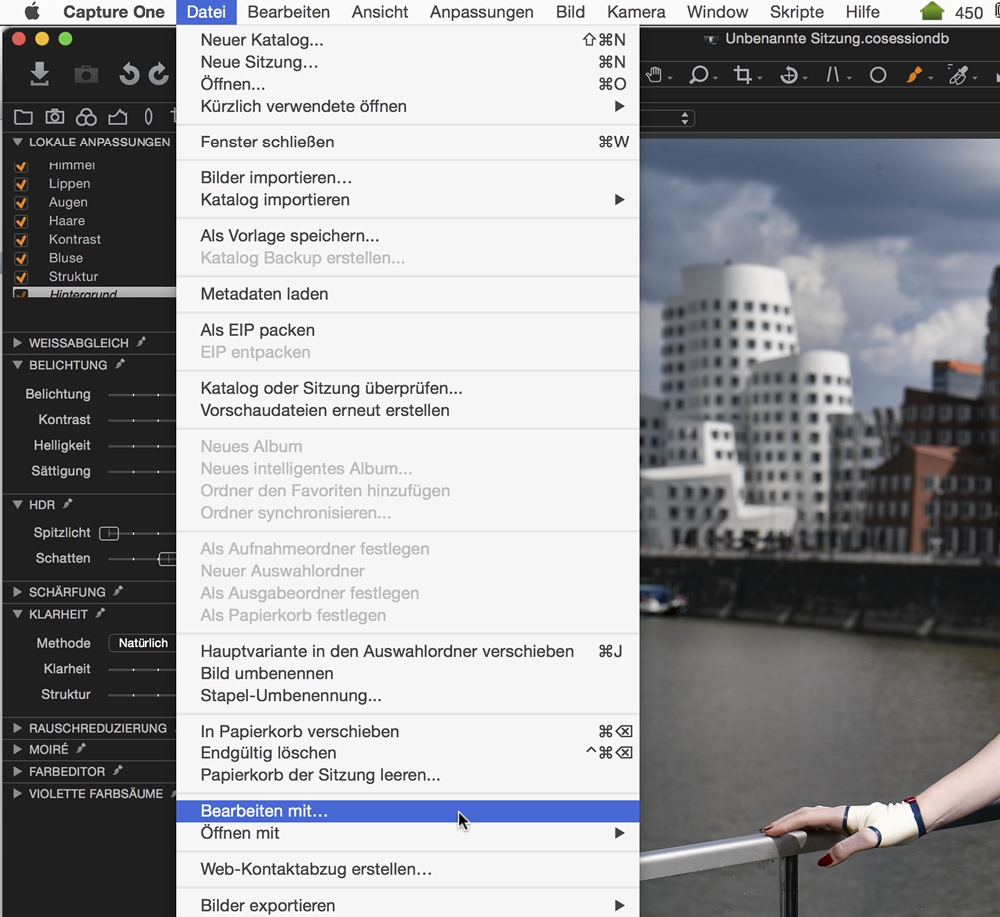1000x917 pixels.
Task: Uncheck the Lippen adjustment layer
Action: coord(21,184)
